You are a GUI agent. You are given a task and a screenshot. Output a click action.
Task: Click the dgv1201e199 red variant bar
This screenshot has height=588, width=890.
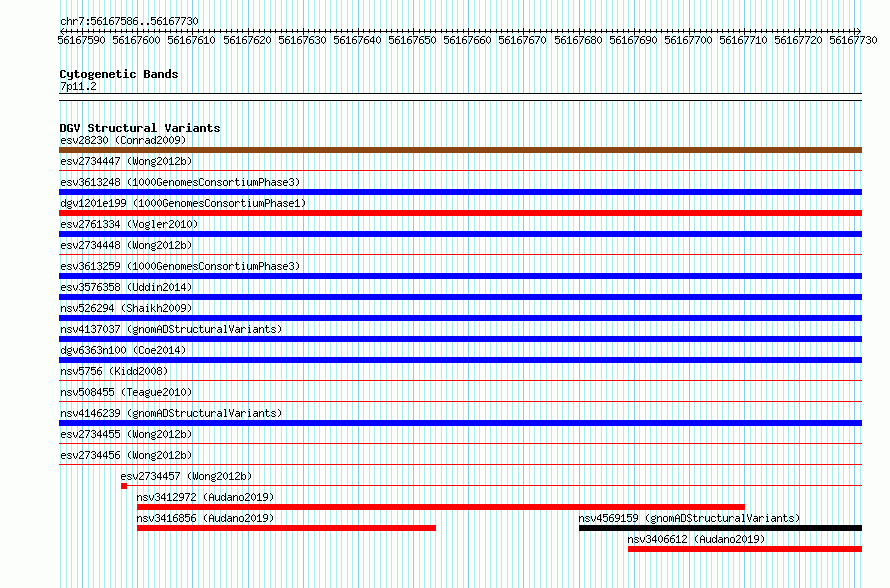pos(460,213)
